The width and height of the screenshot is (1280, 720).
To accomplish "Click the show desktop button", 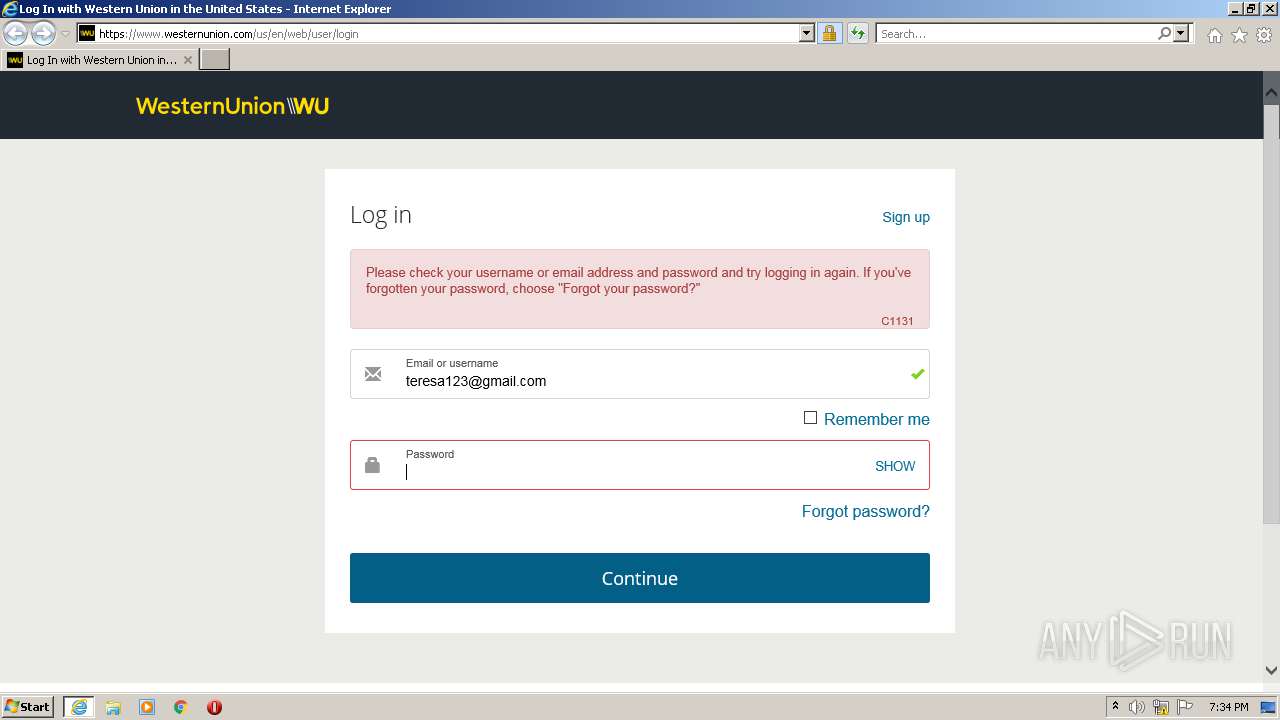I will (1268, 707).
